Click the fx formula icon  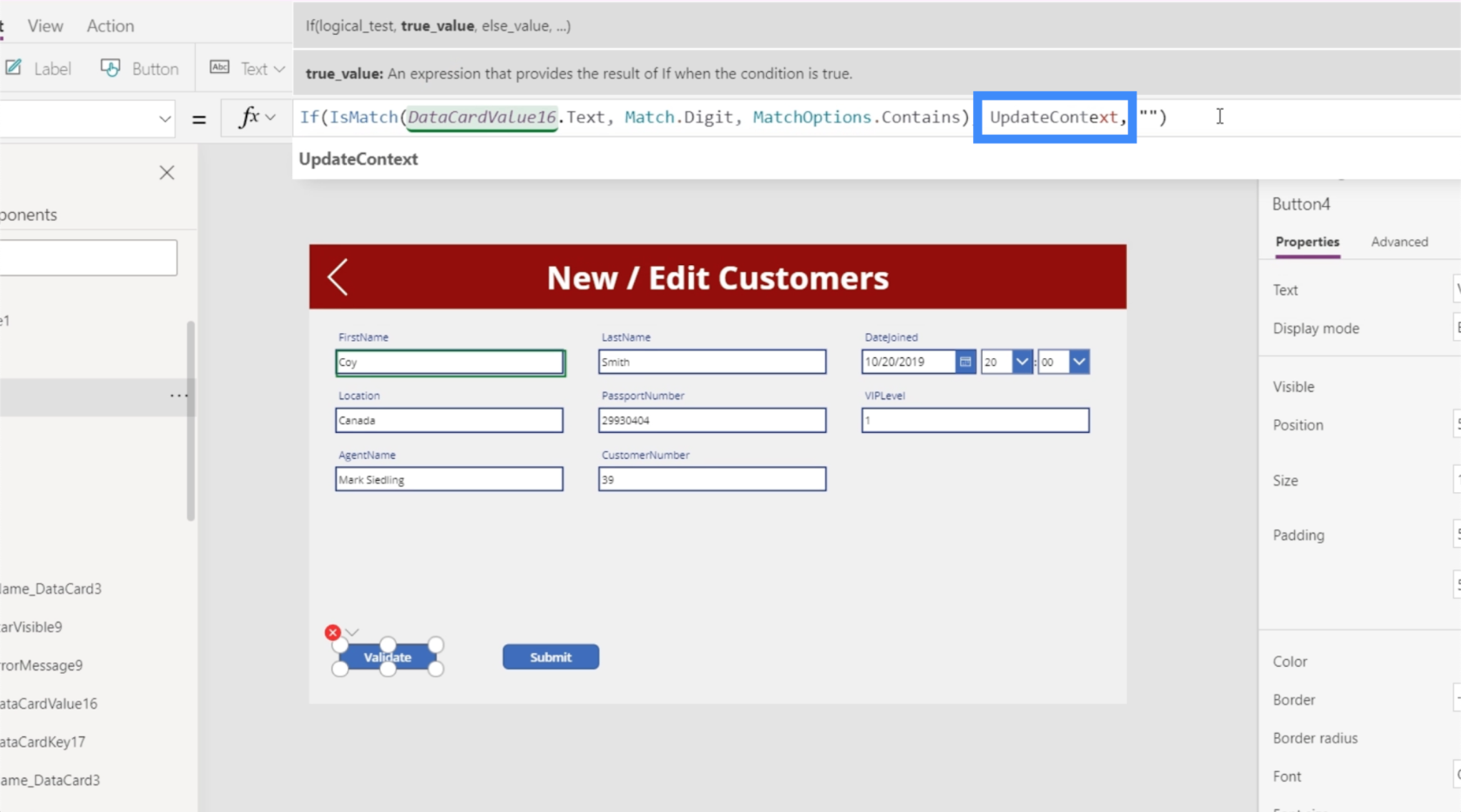point(250,117)
